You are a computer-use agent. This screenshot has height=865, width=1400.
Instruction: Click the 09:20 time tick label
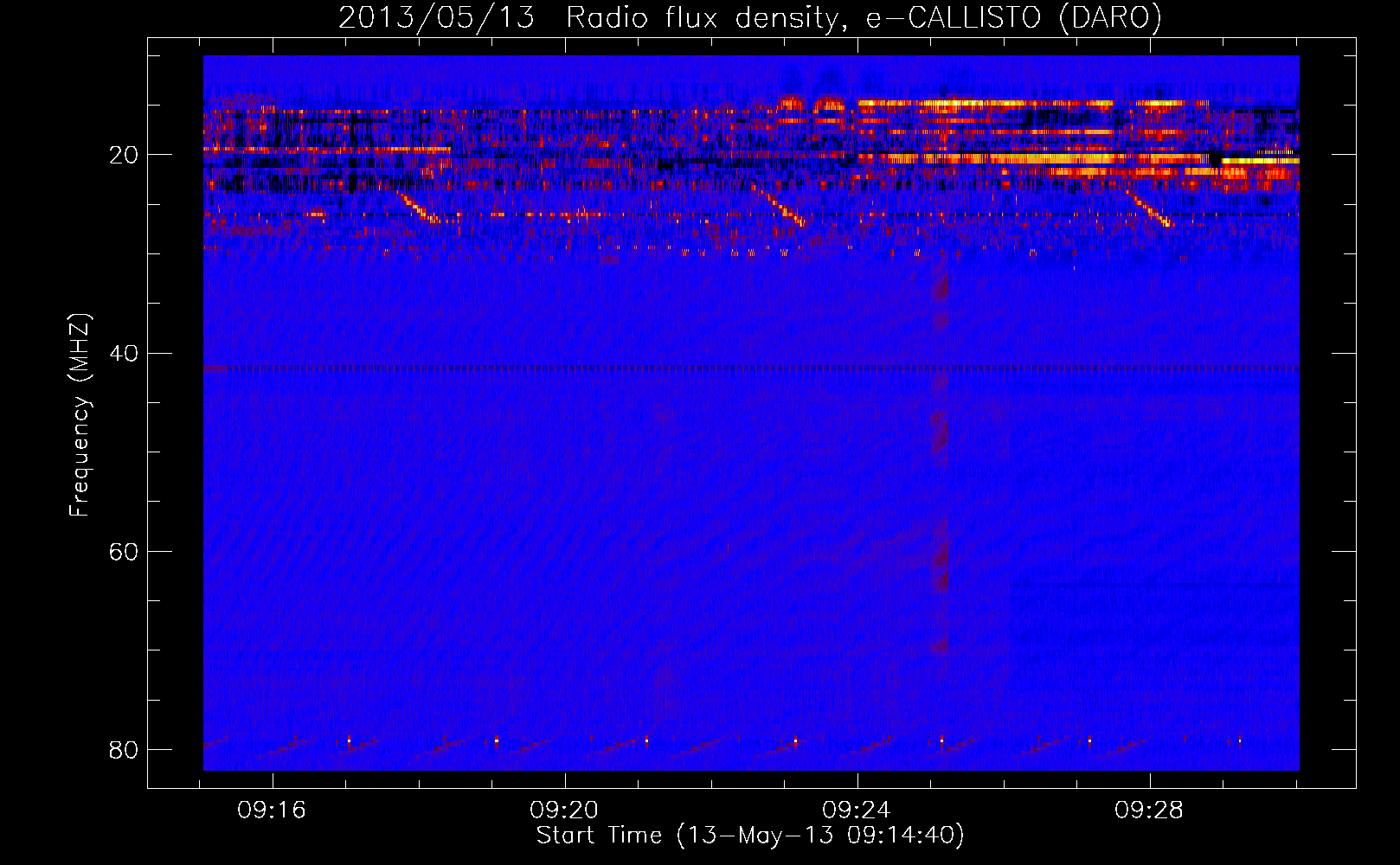[565, 811]
